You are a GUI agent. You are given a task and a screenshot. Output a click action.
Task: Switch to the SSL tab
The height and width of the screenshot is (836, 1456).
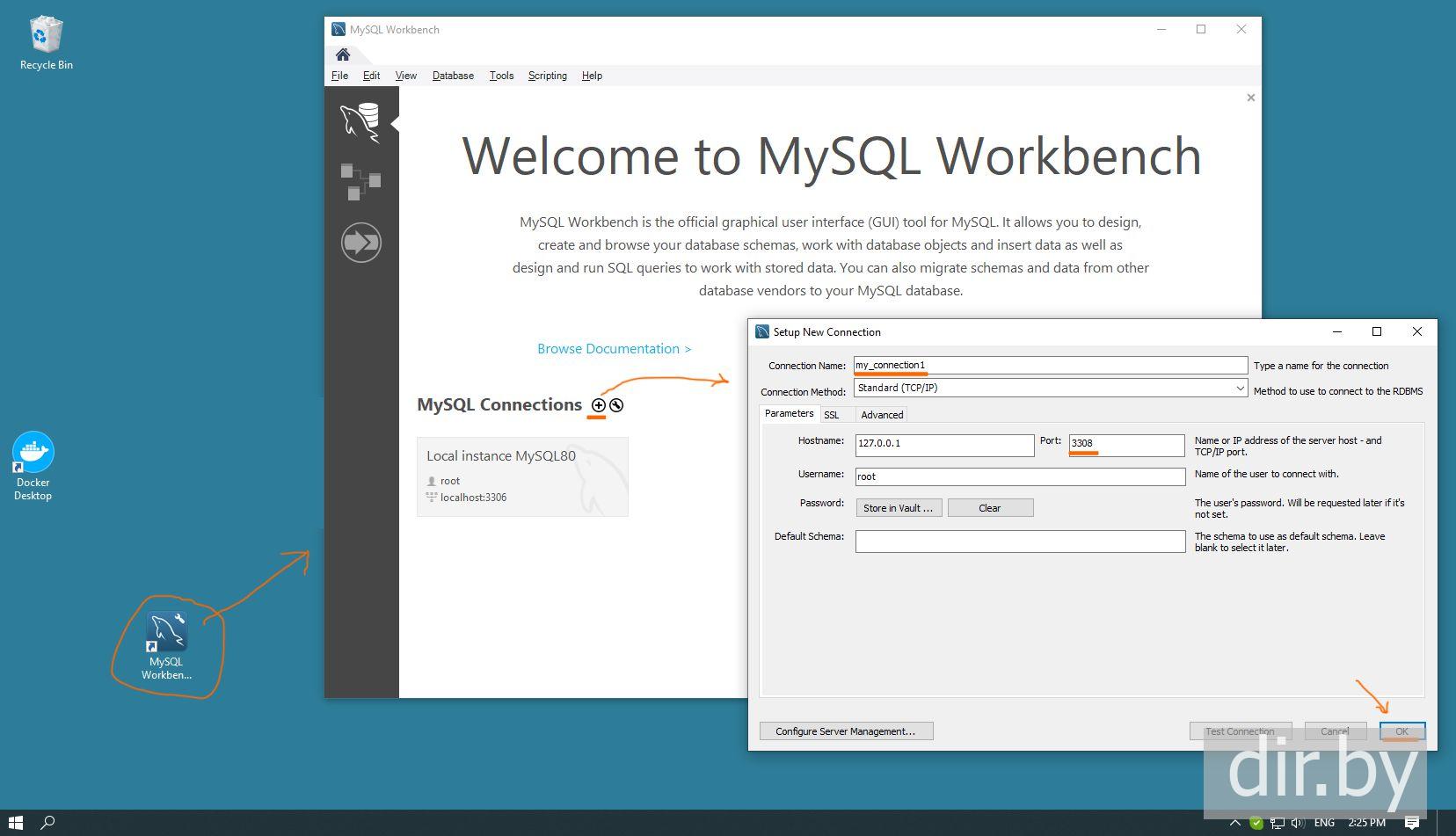coord(831,415)
